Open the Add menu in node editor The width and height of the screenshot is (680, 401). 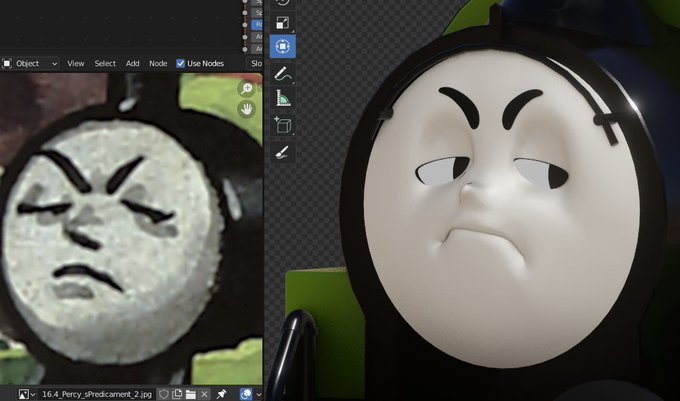132,63
